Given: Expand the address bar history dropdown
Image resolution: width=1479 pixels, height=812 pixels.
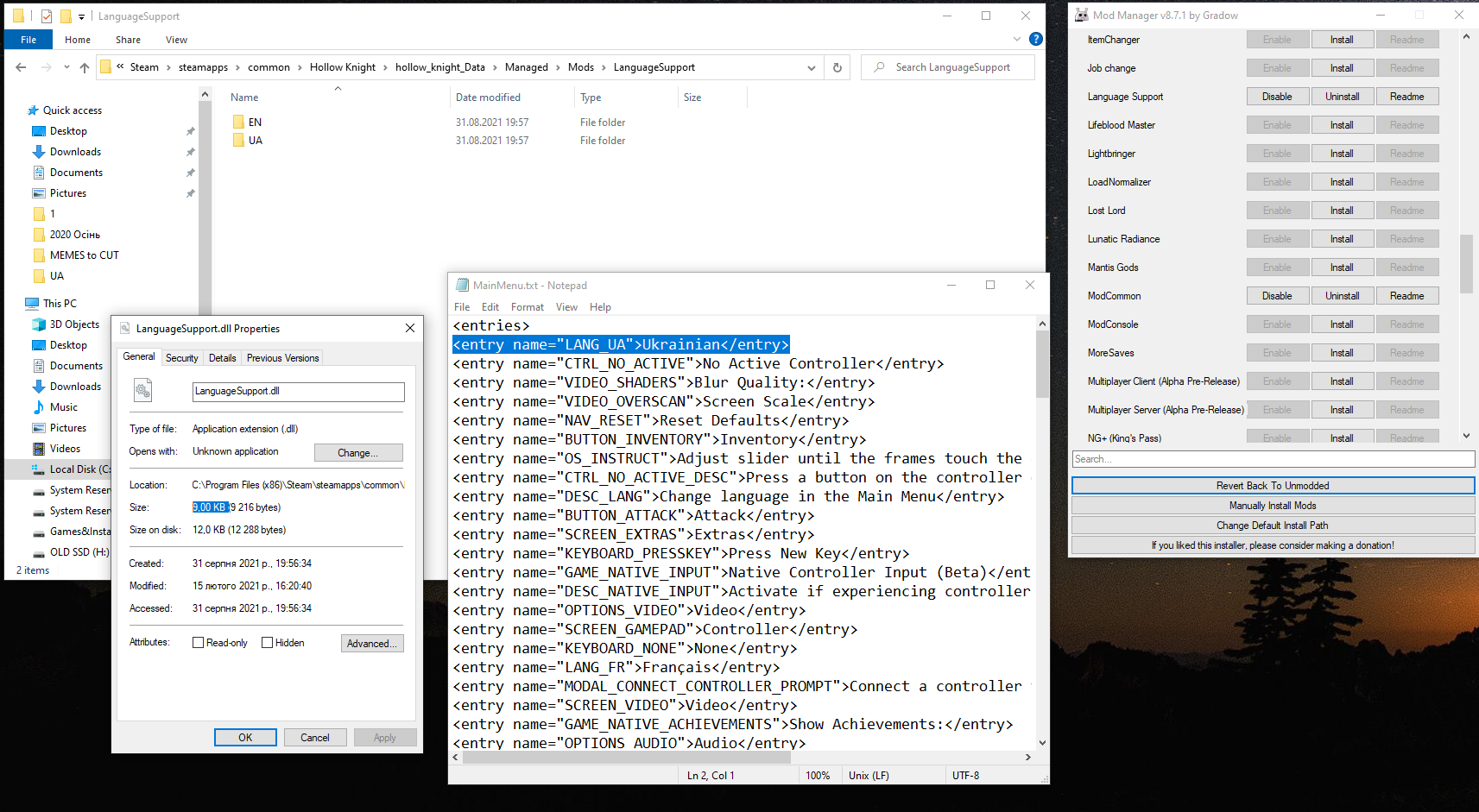Looking at the screenshot, I should (x=811, y=67).
